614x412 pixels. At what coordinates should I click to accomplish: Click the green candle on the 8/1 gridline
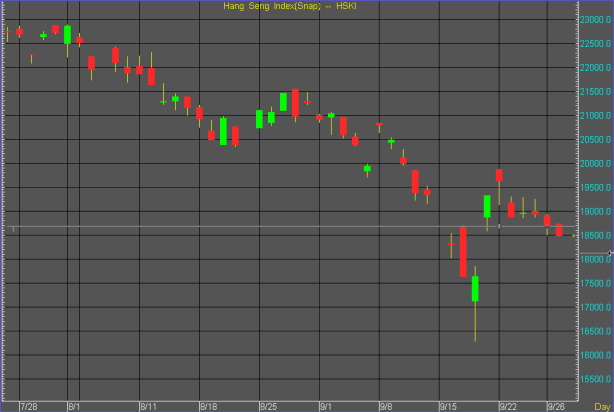coord(67,35)
